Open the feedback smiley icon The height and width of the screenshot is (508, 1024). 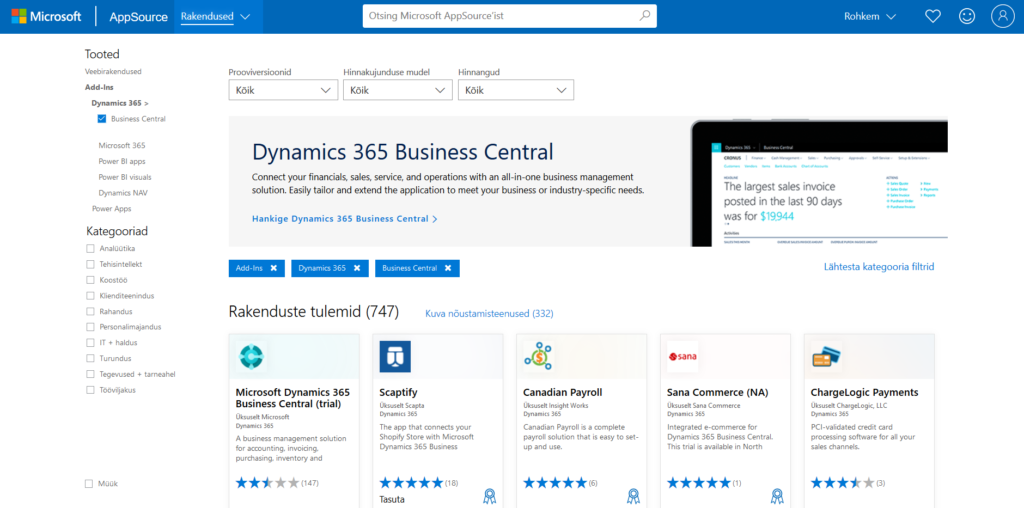[967, 16]
